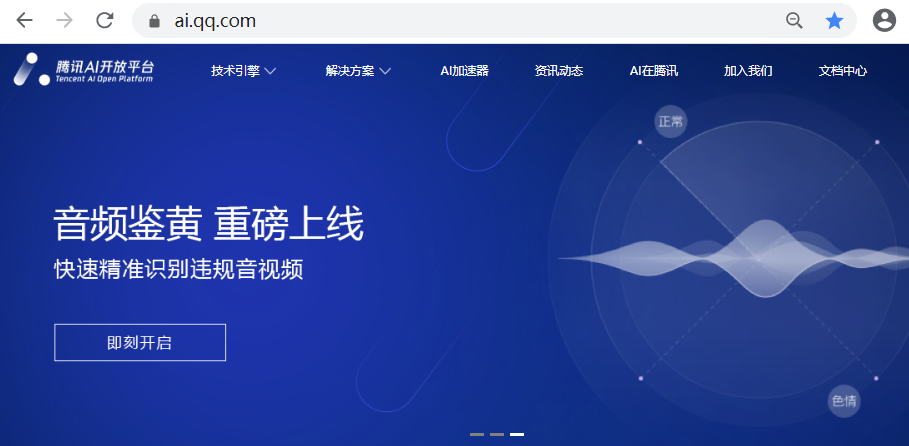Click the padlock site security icon
This screenshot has width=909, height=446.
coord(154,21)
